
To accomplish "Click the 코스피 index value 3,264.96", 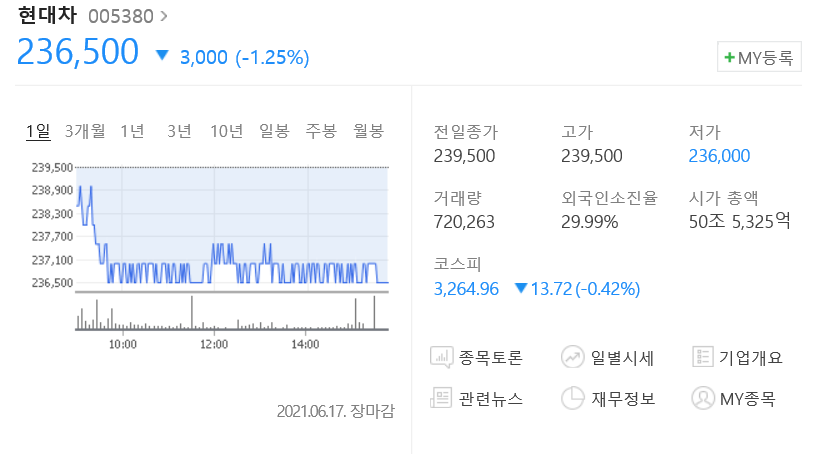I will [x=466, y=288].
